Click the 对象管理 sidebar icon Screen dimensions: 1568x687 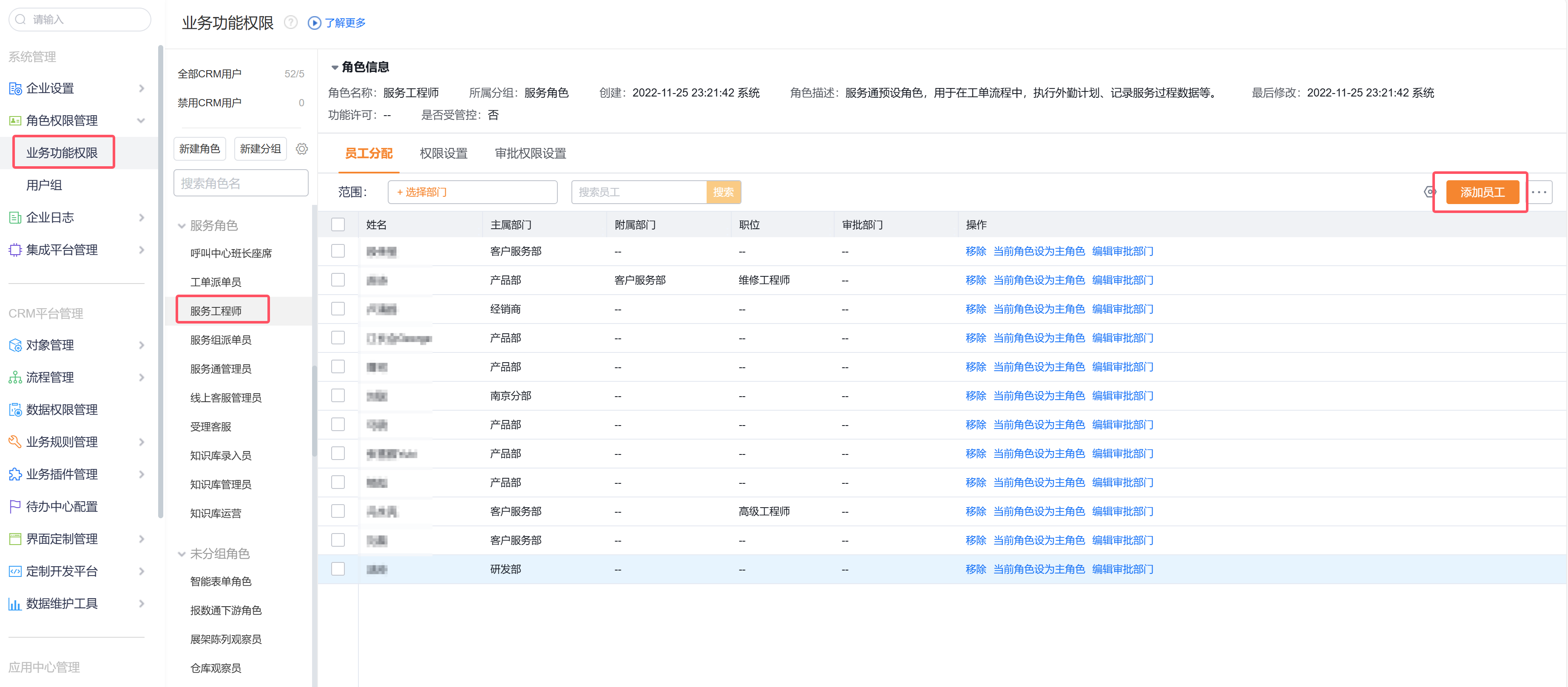pyautogui.click(x=15, y=345)
